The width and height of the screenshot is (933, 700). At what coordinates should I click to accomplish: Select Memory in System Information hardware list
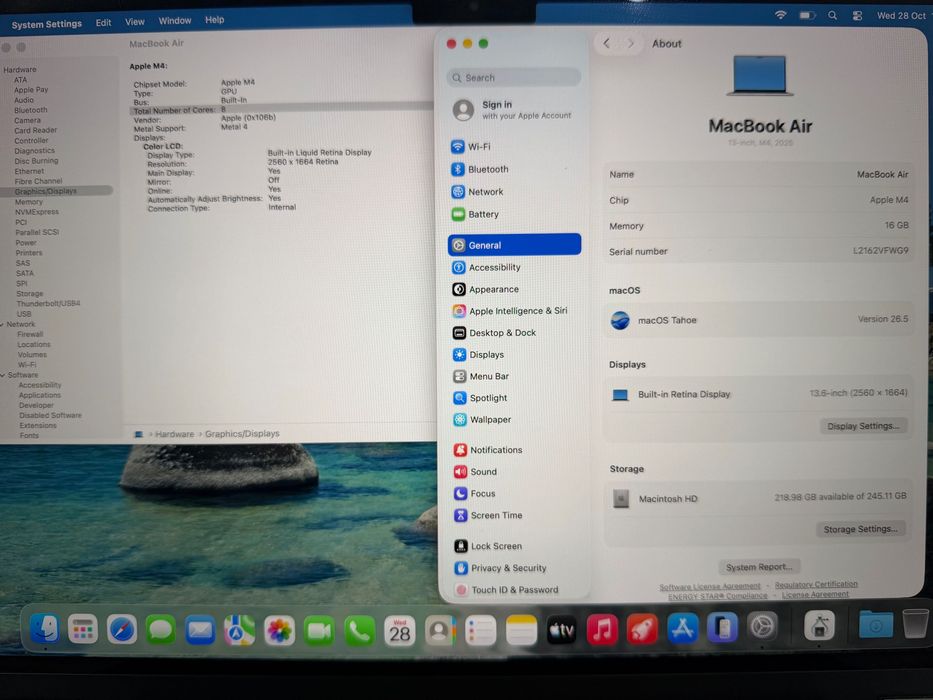click(29, 202)
